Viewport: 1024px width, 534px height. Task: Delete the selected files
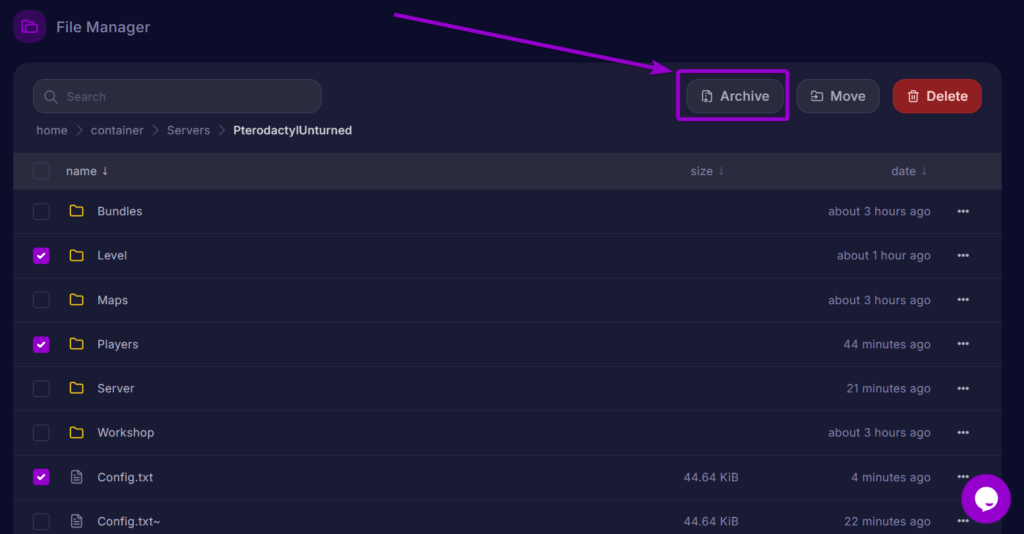pos(937,96)
